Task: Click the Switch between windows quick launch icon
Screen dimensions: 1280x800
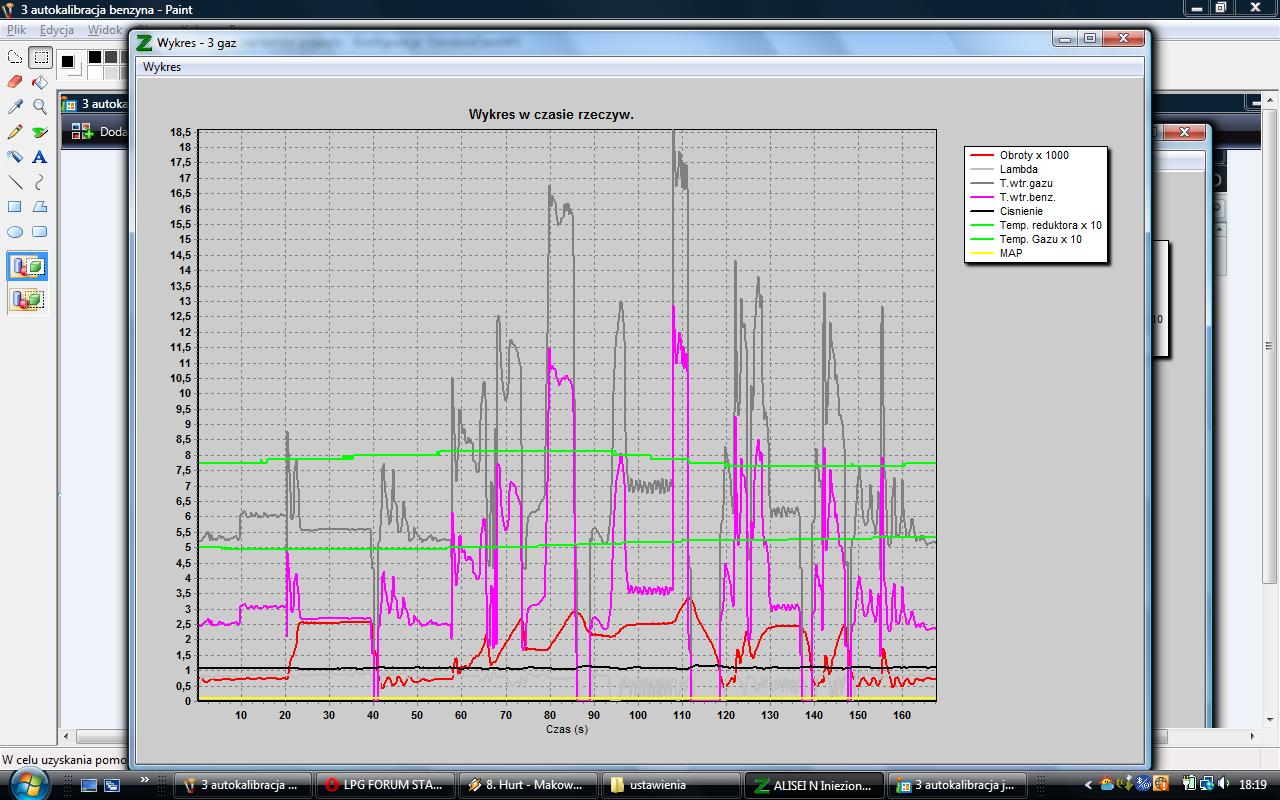Action: point(112,785)
